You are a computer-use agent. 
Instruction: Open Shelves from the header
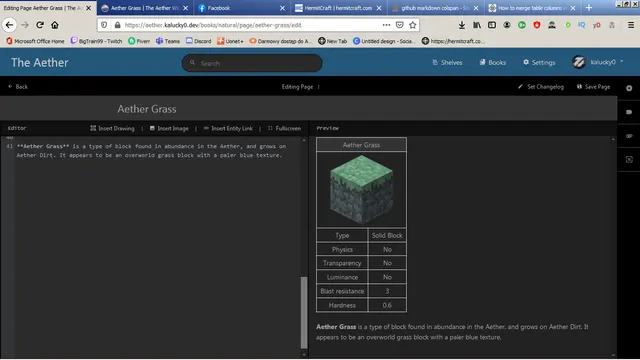[x=447, y=62]
